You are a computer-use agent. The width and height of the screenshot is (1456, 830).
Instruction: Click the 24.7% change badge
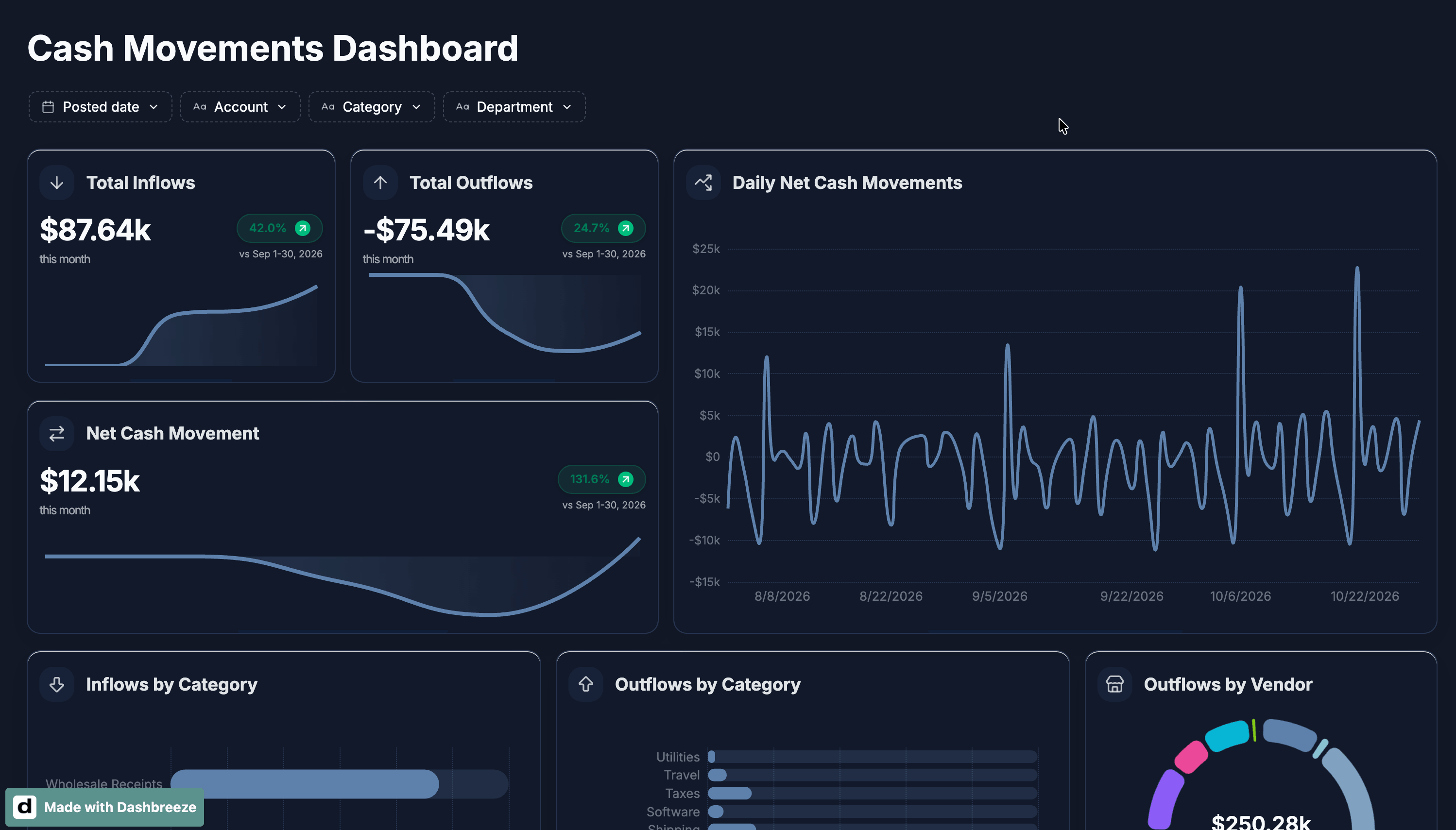(x=603, y=229)
